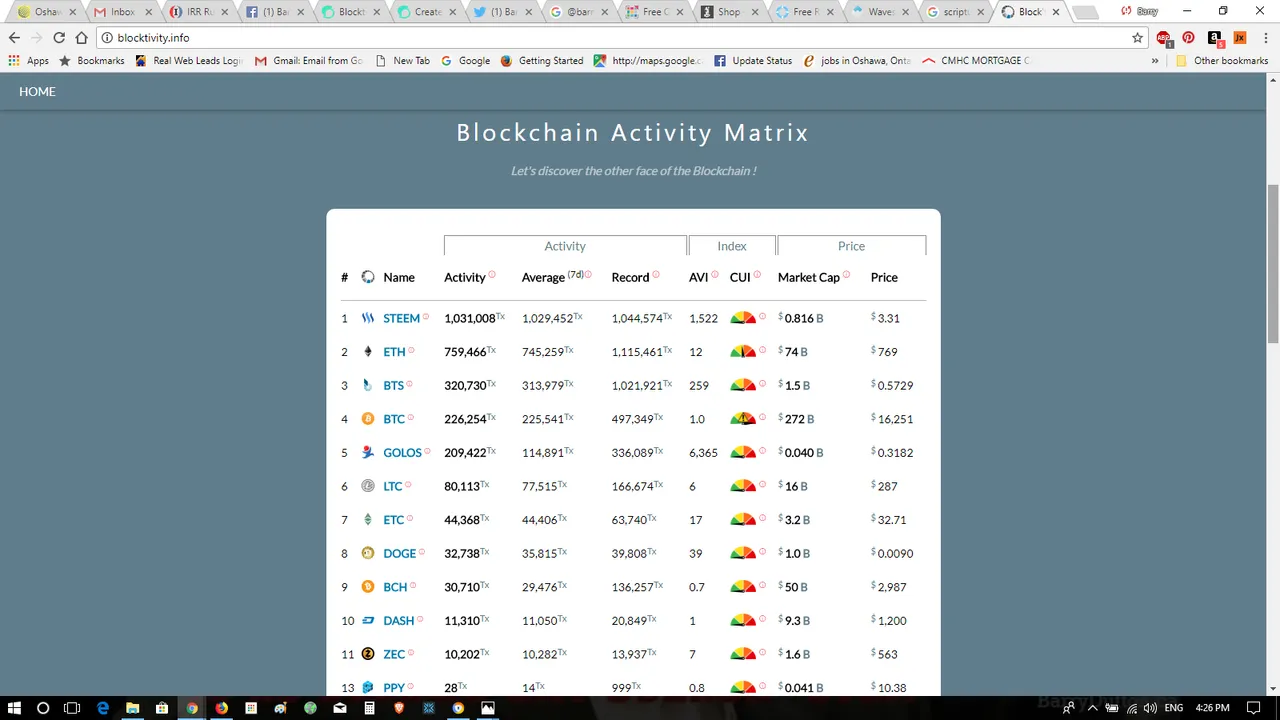Click the taskbar clock showing 4:26 PM
The height and width of the screenshot is (720, 1280).
tap(1212, 708)
